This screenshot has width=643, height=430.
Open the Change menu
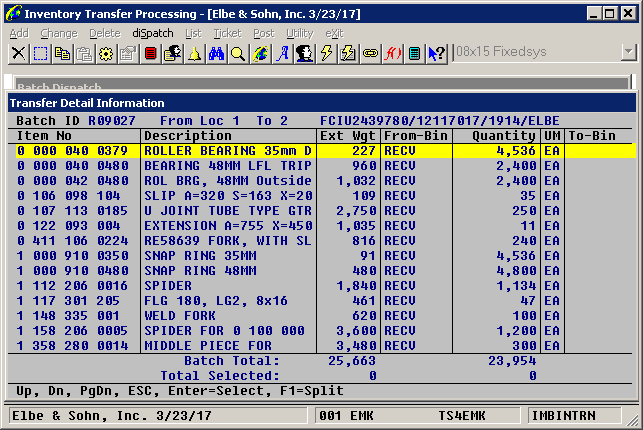pos(59,33)
